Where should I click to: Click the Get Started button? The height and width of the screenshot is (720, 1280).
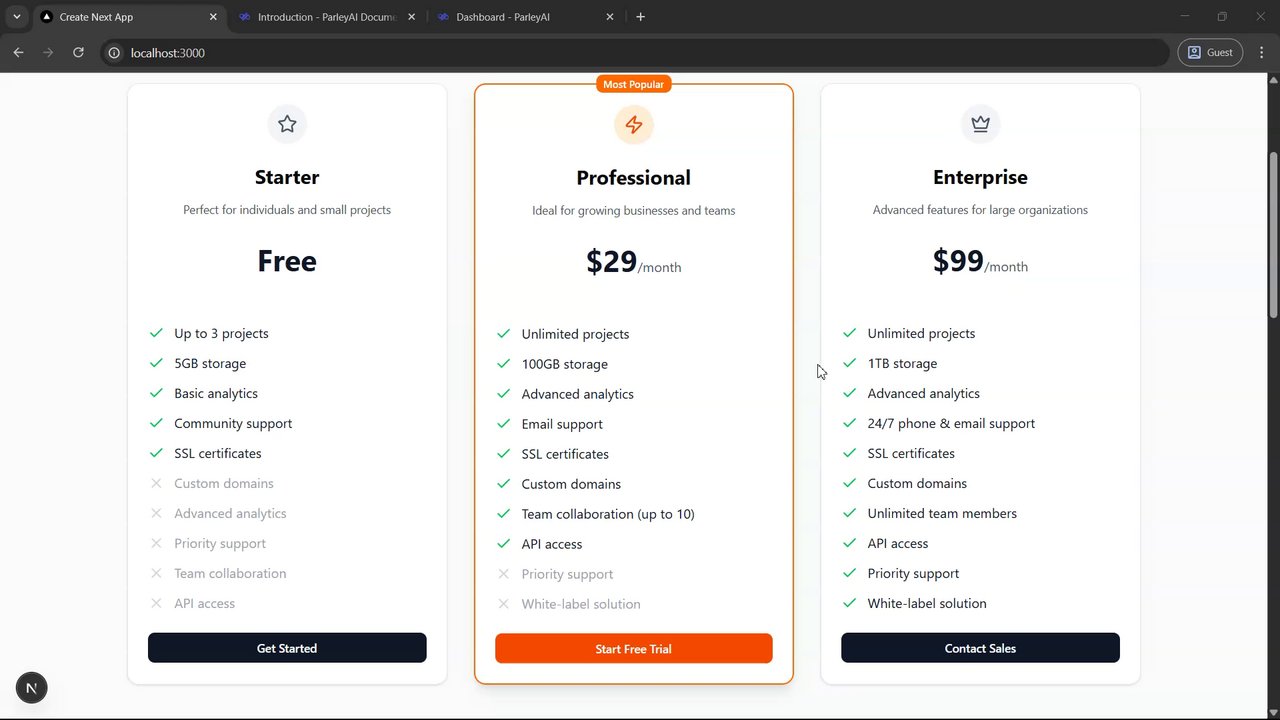click(x=287, y=648)
